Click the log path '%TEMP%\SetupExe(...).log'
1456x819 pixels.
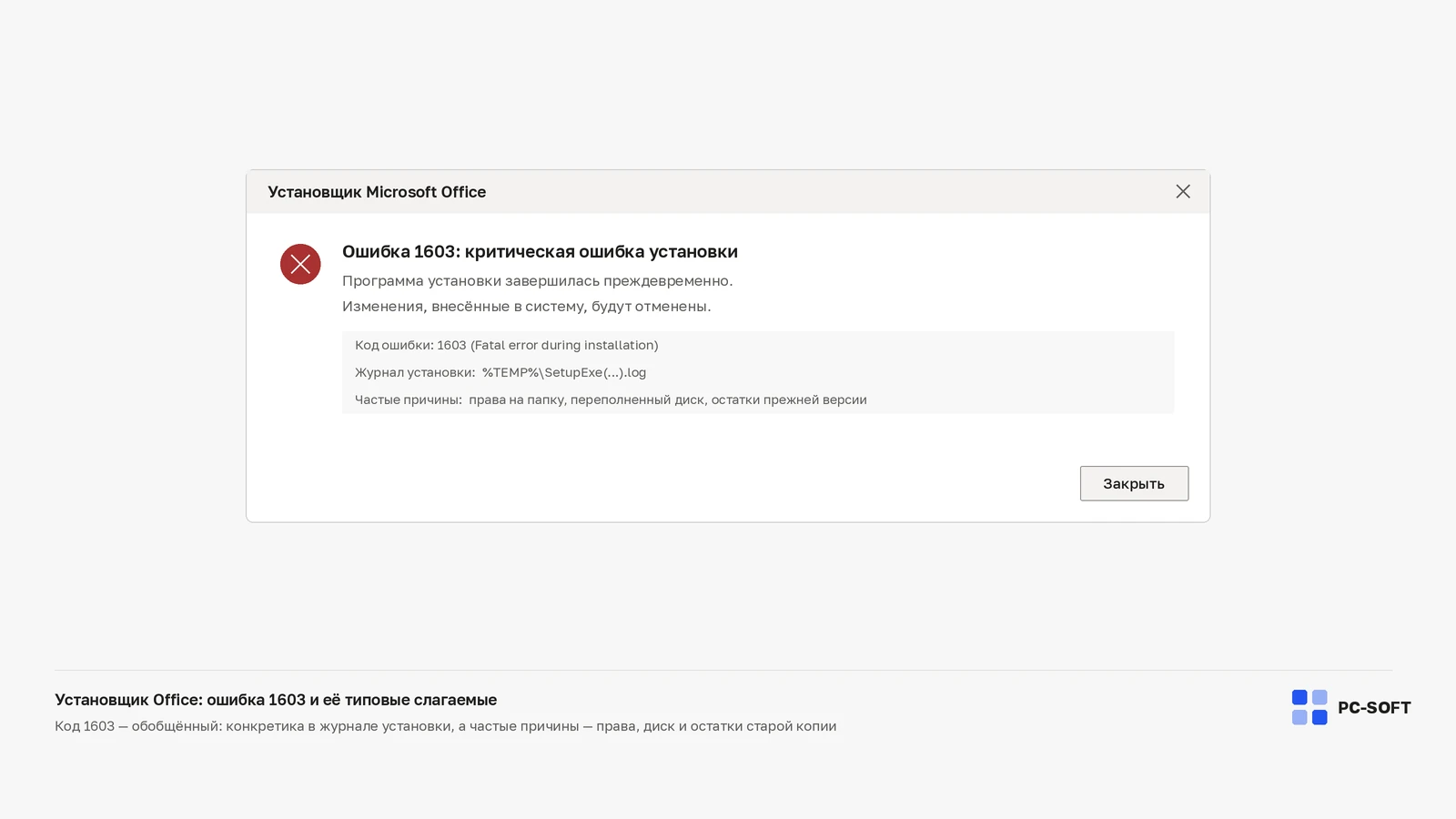[564, 372]
